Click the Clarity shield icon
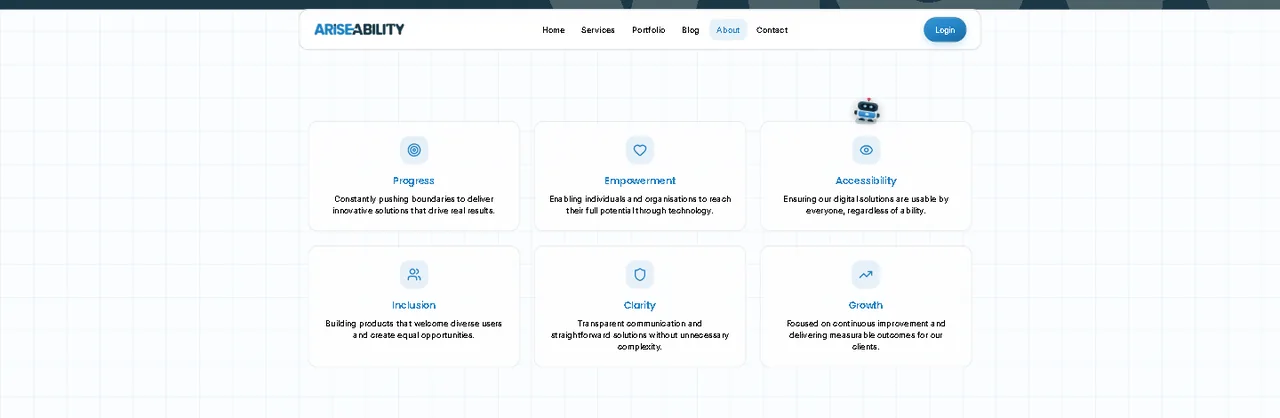This screenshot has width=1280, height=418. click(640, 274)
